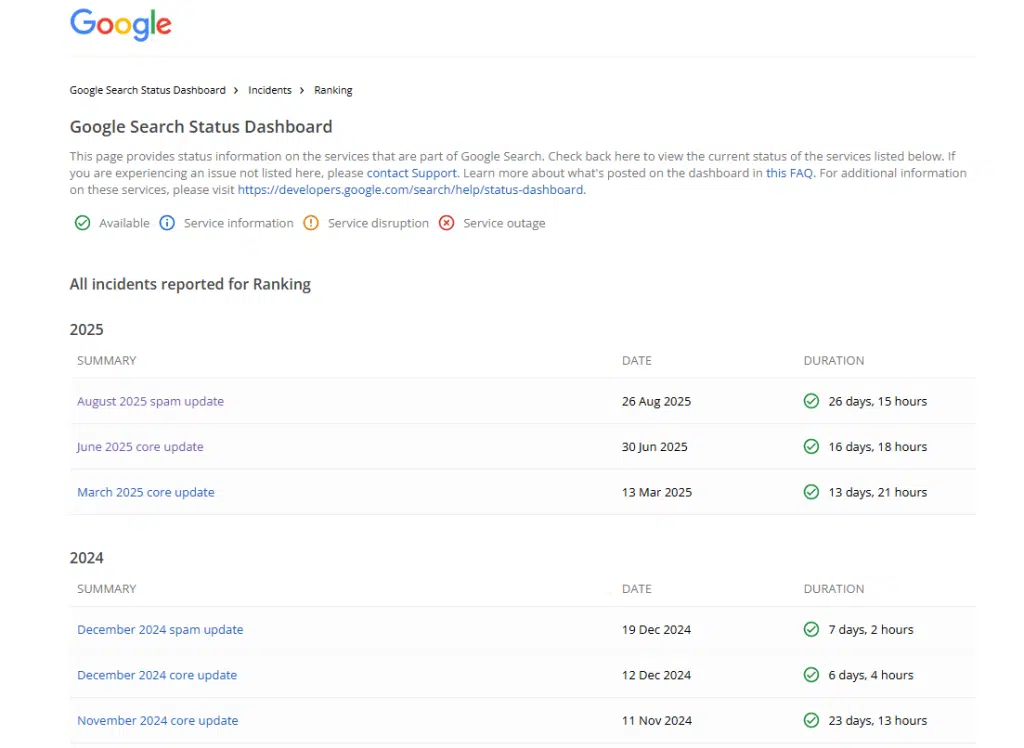Click green checkmark beside 23 days, 13 hours
Image resolution: width=1024 pixels, height=748 pixels.
point(811,721)
